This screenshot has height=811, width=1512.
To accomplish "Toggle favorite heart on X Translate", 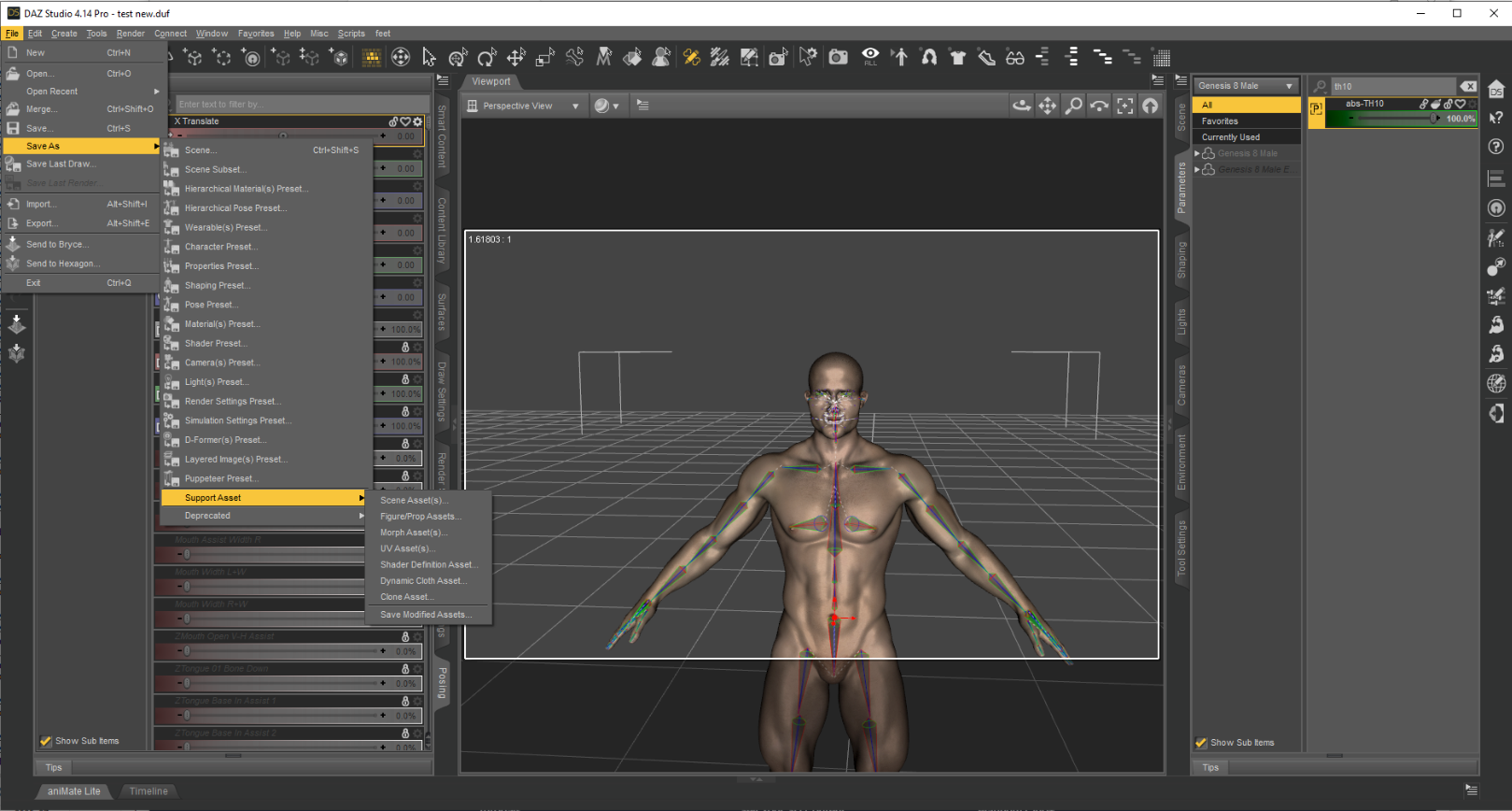I will pyautogui.click(x=405, y=121).
